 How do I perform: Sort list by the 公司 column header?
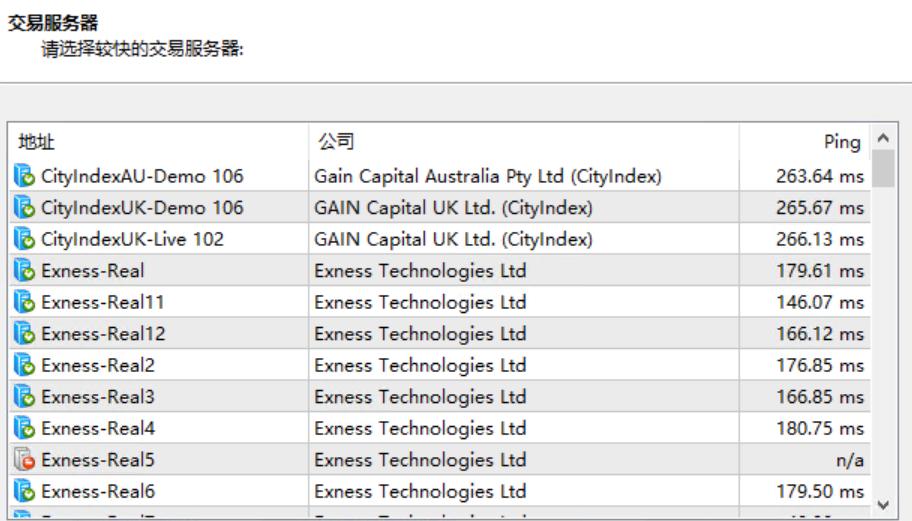(x=523, y=142)
